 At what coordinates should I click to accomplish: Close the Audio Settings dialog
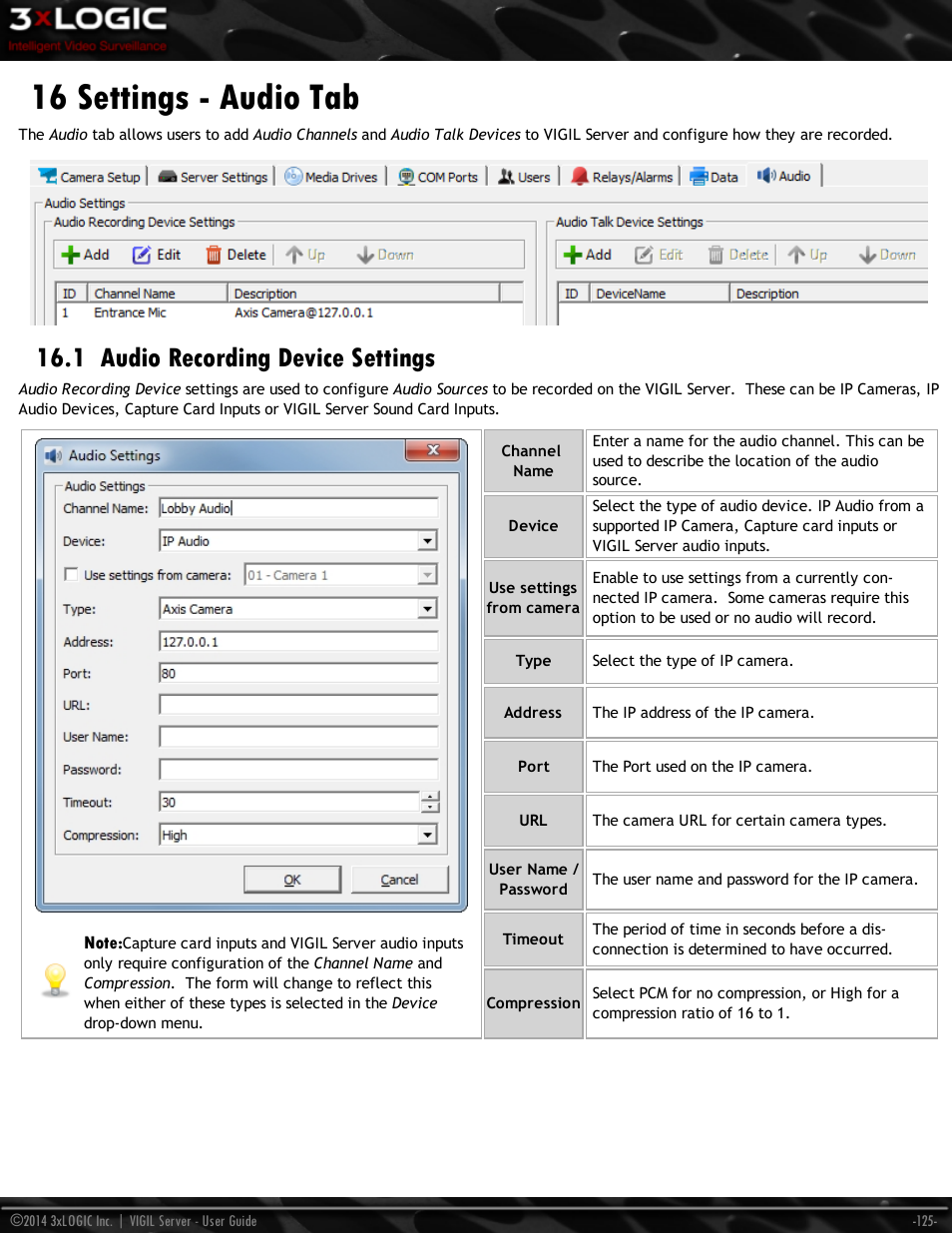433,450
